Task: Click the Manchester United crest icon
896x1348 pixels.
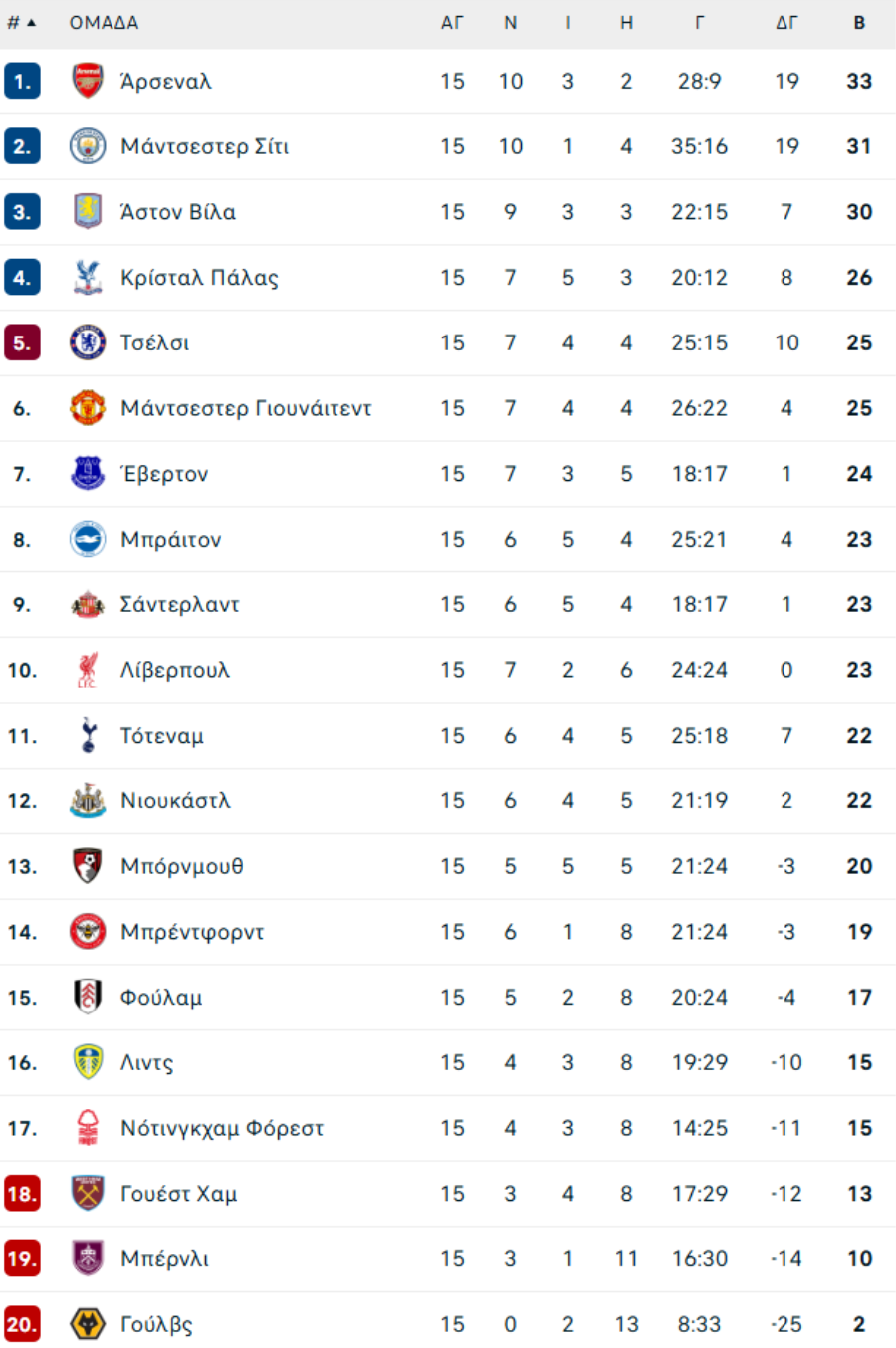Action: 88,408
